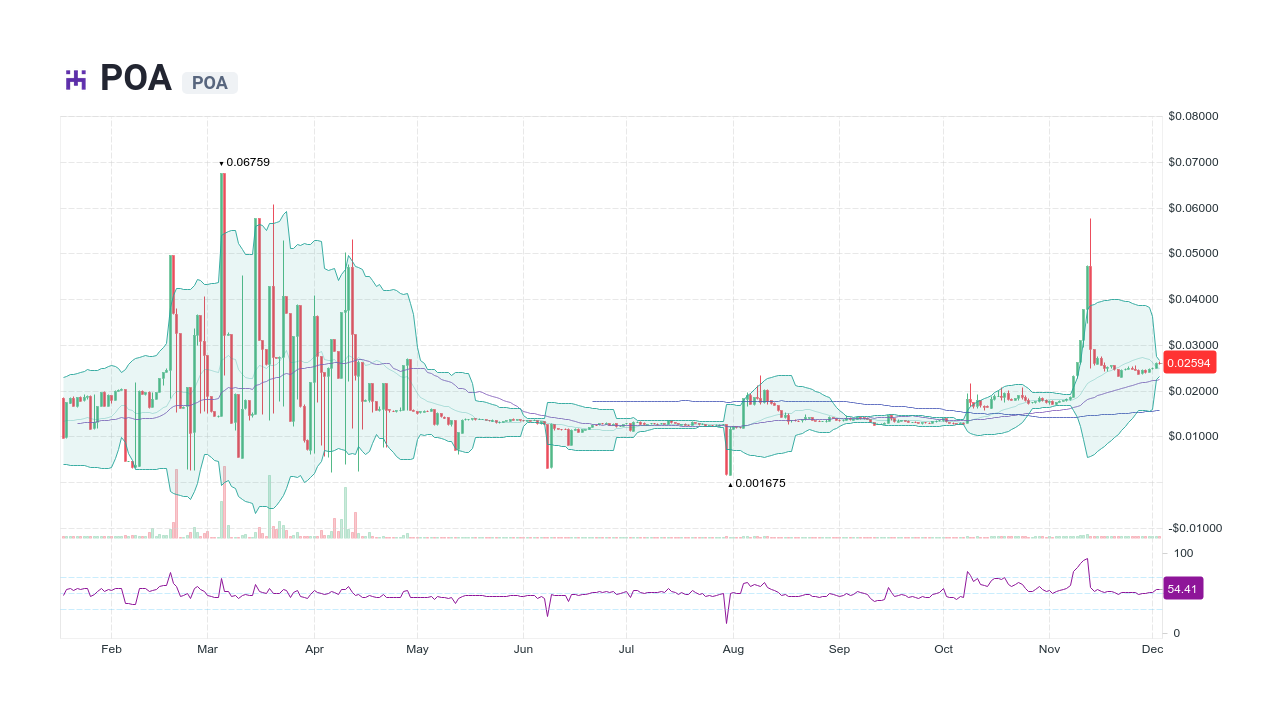This screenshot has width=1280, height=720.
Task: Expand the POA ticker badge details
Action: (x=209, y=83)
